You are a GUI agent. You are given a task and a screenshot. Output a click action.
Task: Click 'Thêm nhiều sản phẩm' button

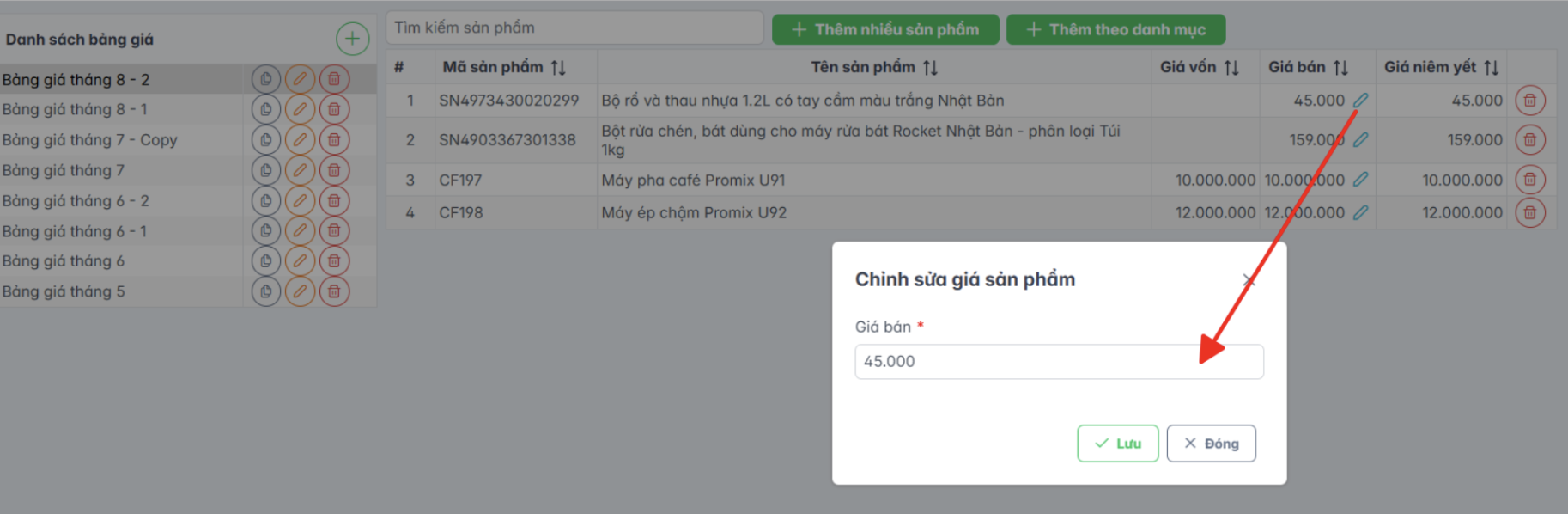pyautogui.click(x=885, y=29)
